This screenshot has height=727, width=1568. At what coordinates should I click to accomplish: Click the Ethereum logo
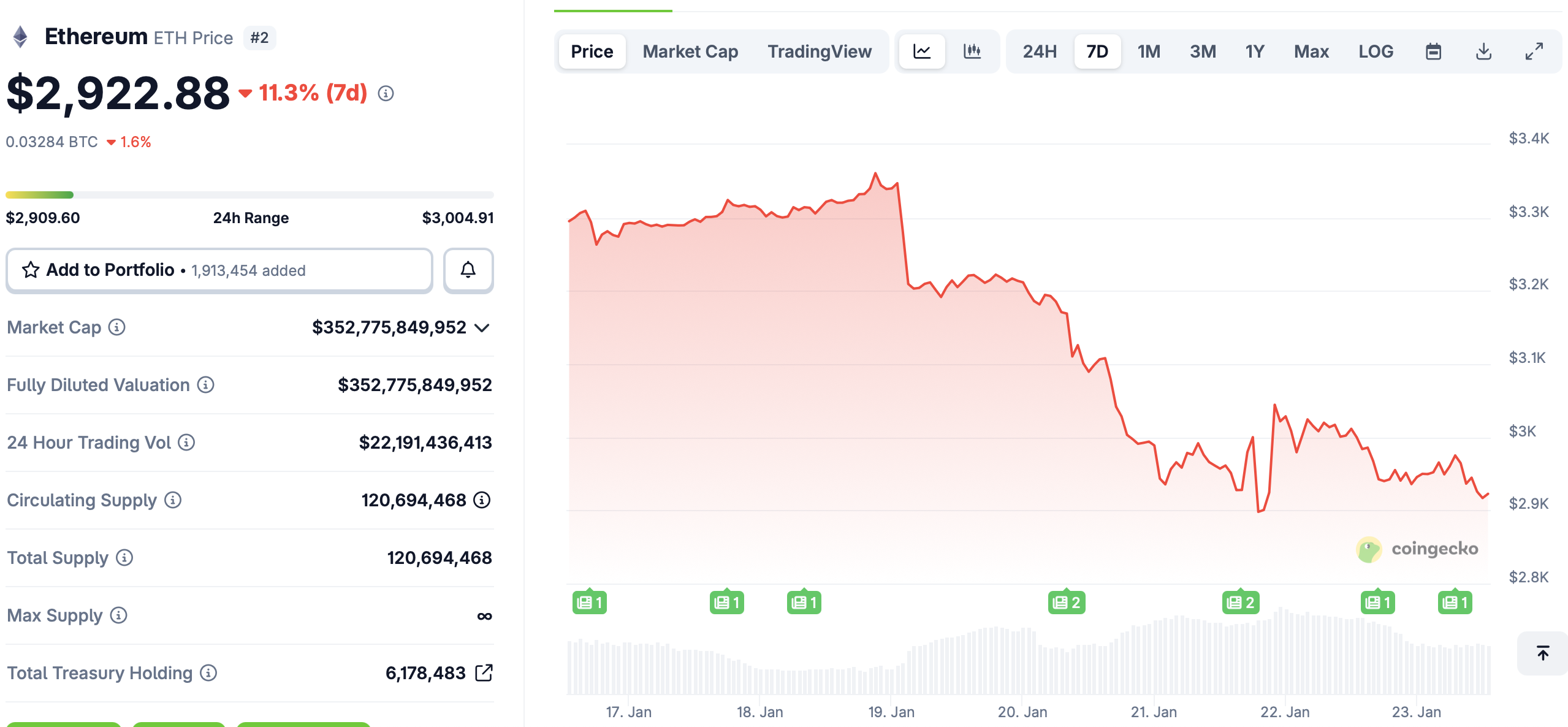point(20,37)
